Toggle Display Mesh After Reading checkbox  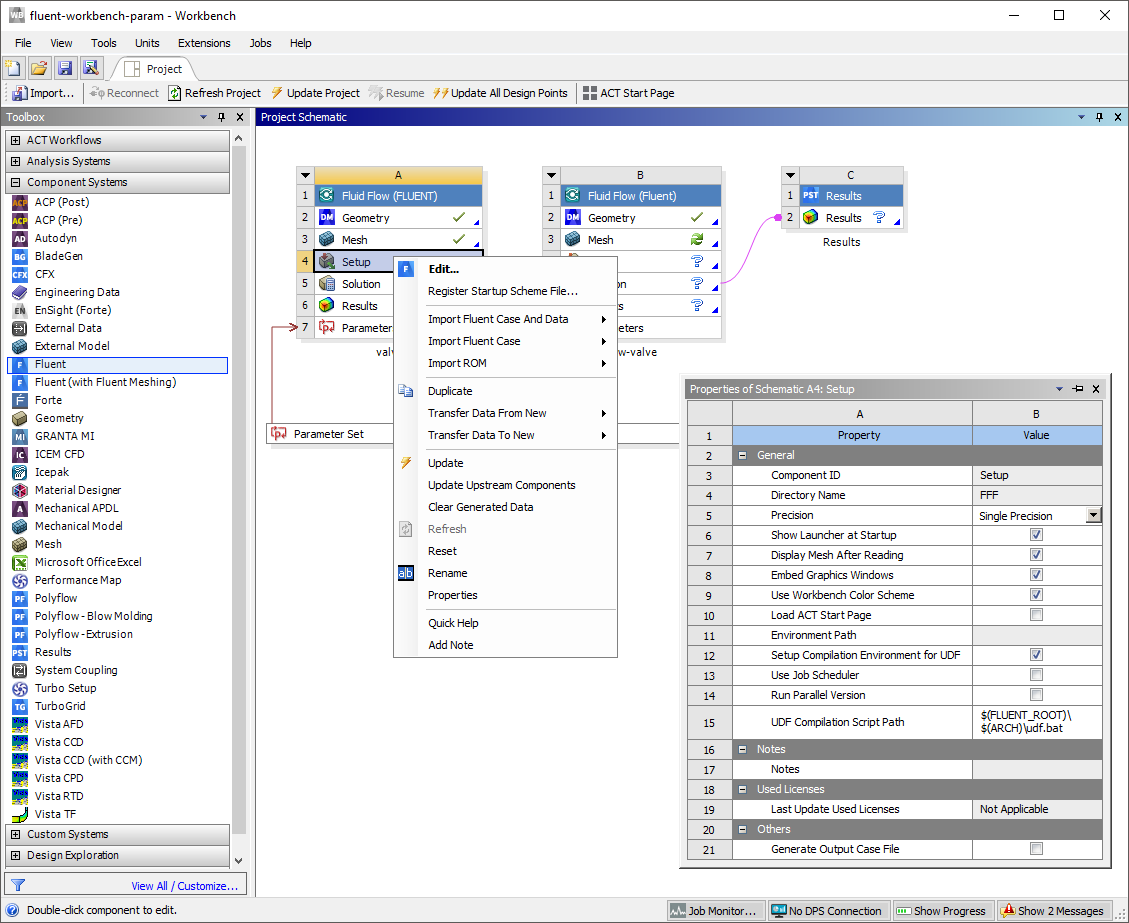pos(1036,555)
